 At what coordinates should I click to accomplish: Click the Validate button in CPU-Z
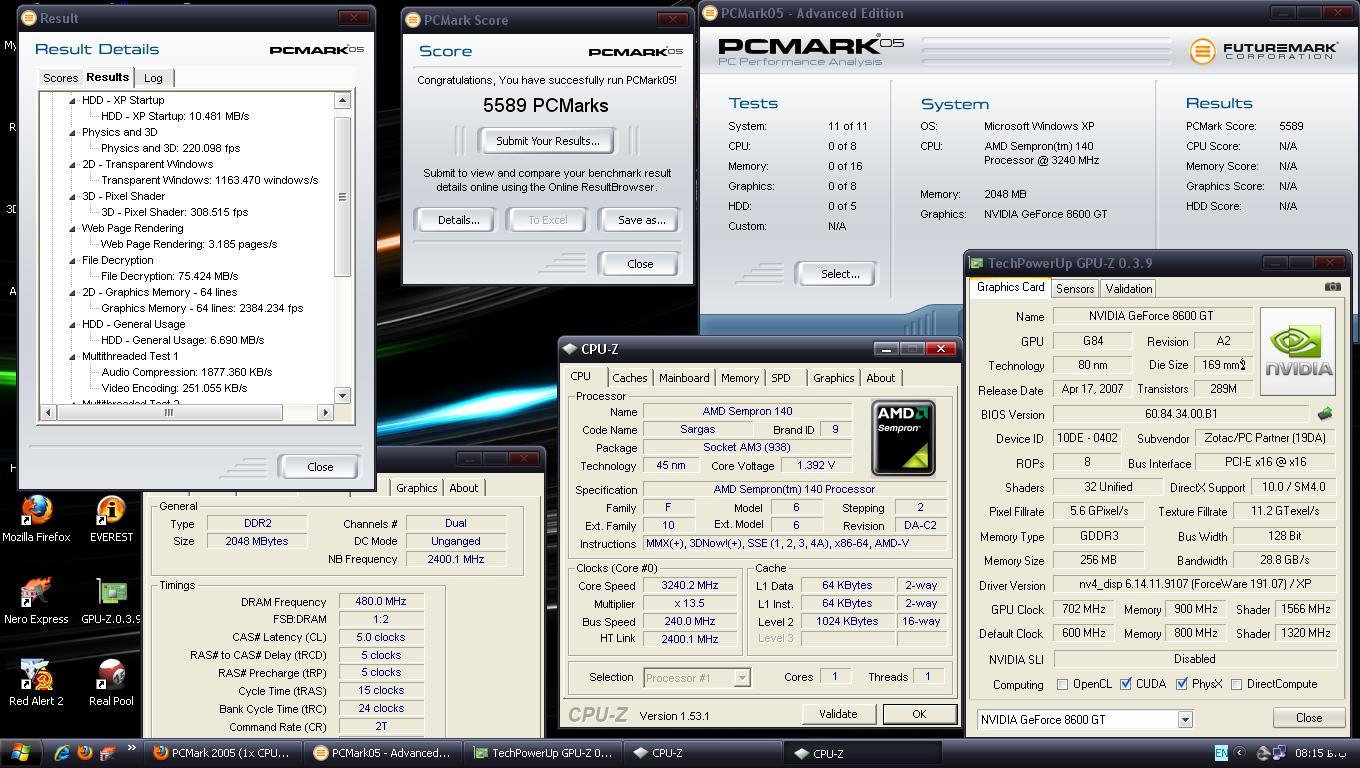(838, 714)
